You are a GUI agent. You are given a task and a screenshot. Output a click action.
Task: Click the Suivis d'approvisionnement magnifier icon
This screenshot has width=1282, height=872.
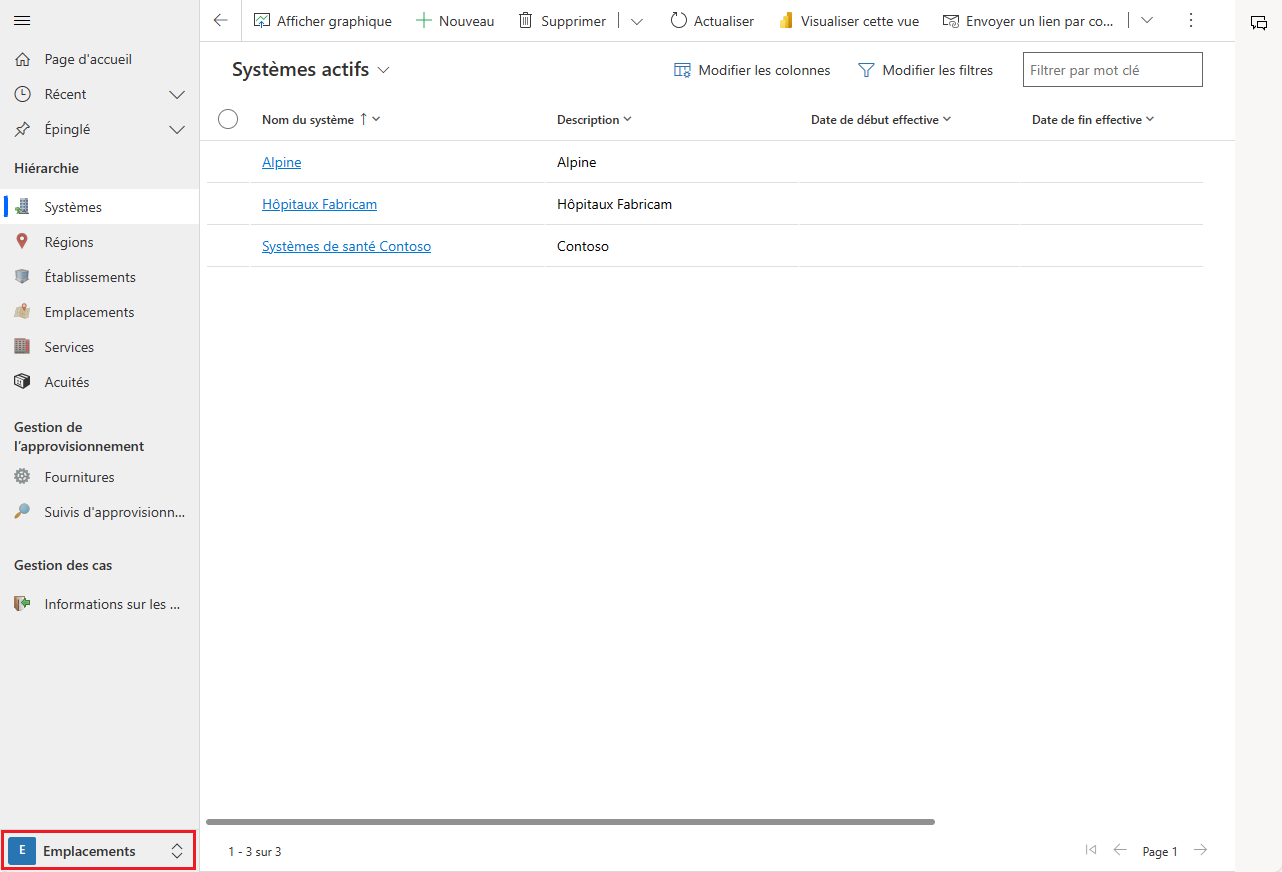pyautogui.click(x=23, y=512)
